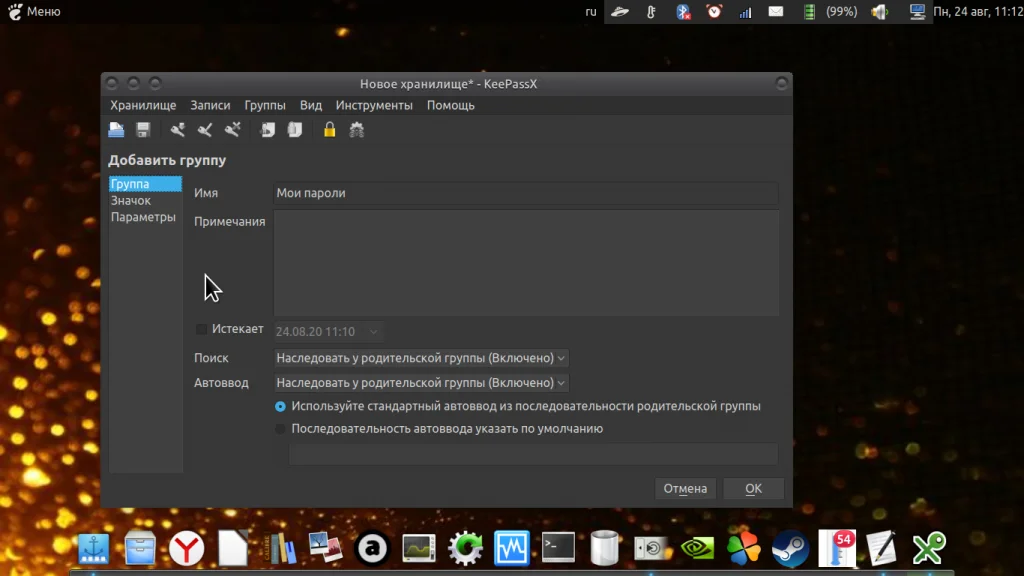Switch to the Значок section

(x=131, y=201)
